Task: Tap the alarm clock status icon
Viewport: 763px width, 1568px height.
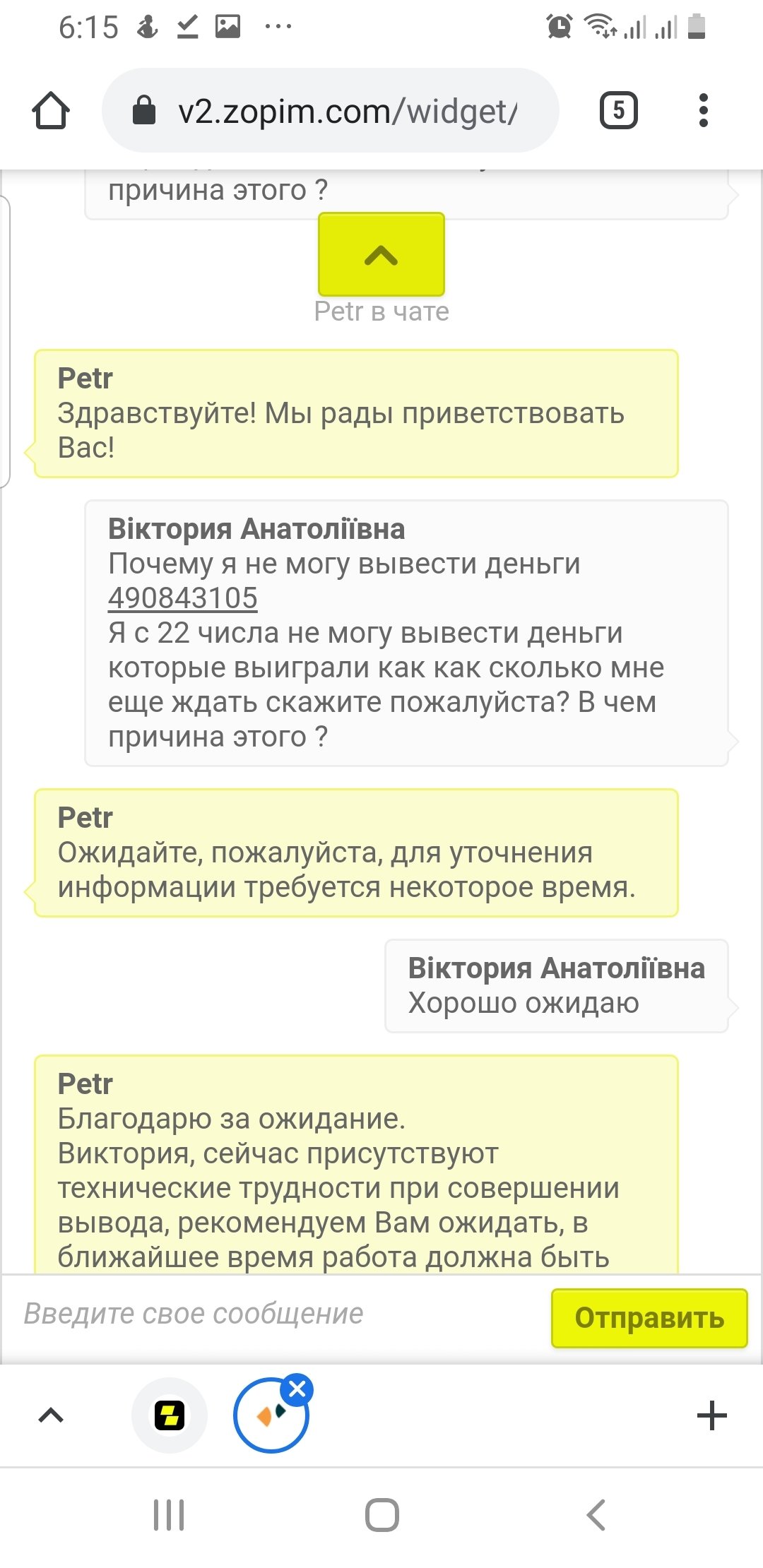Action: pos(559,27)
